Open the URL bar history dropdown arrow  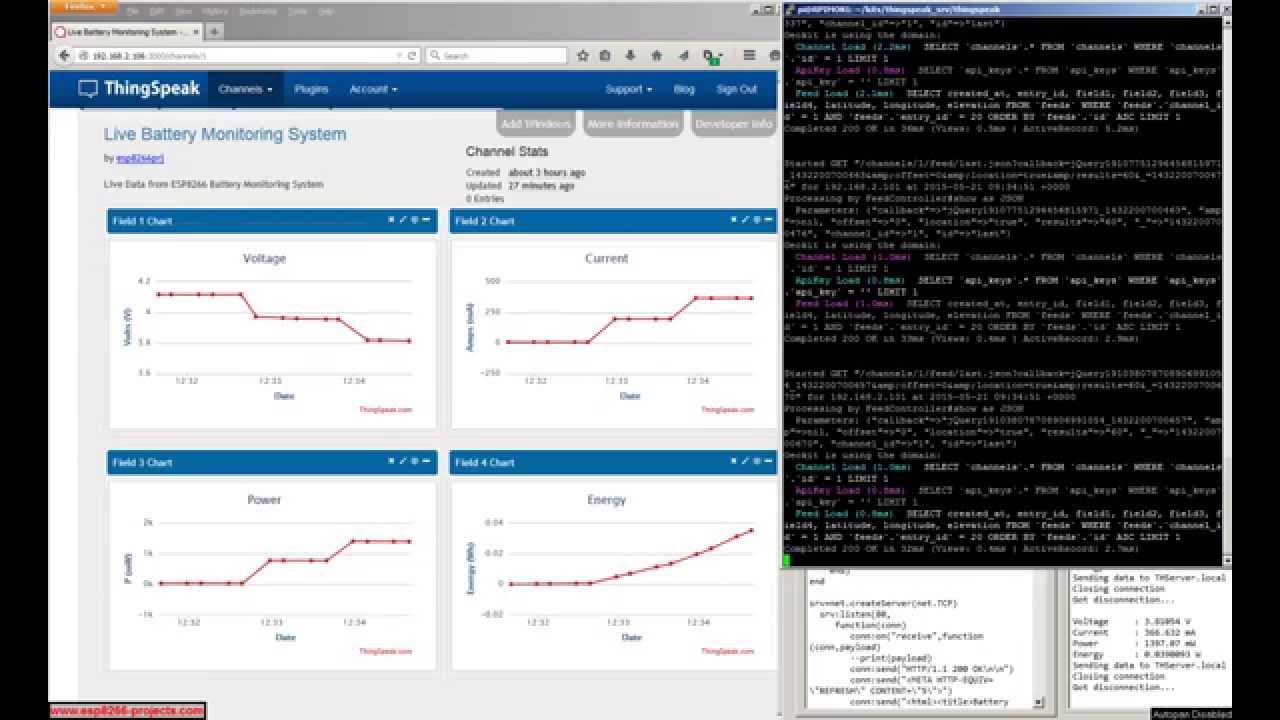399,56
